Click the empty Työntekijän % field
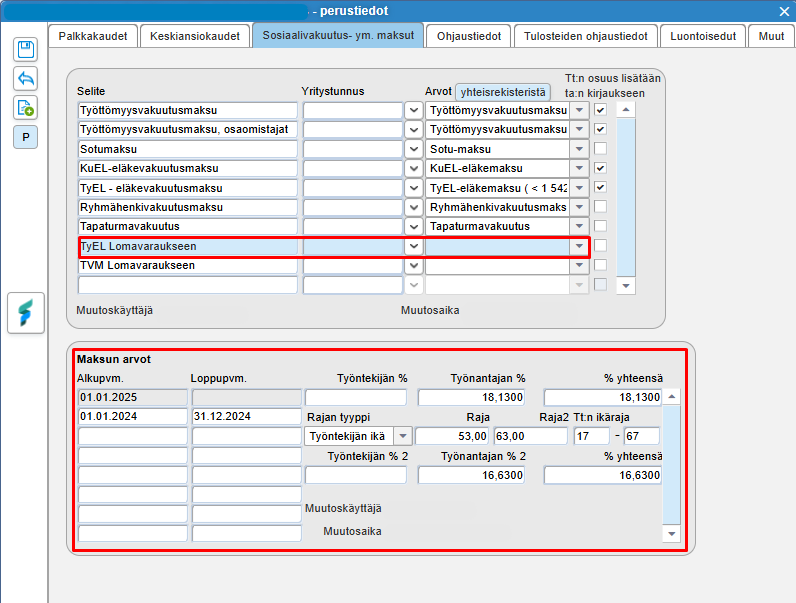This screenshot has width=796, height=603. tap(356, 397)
